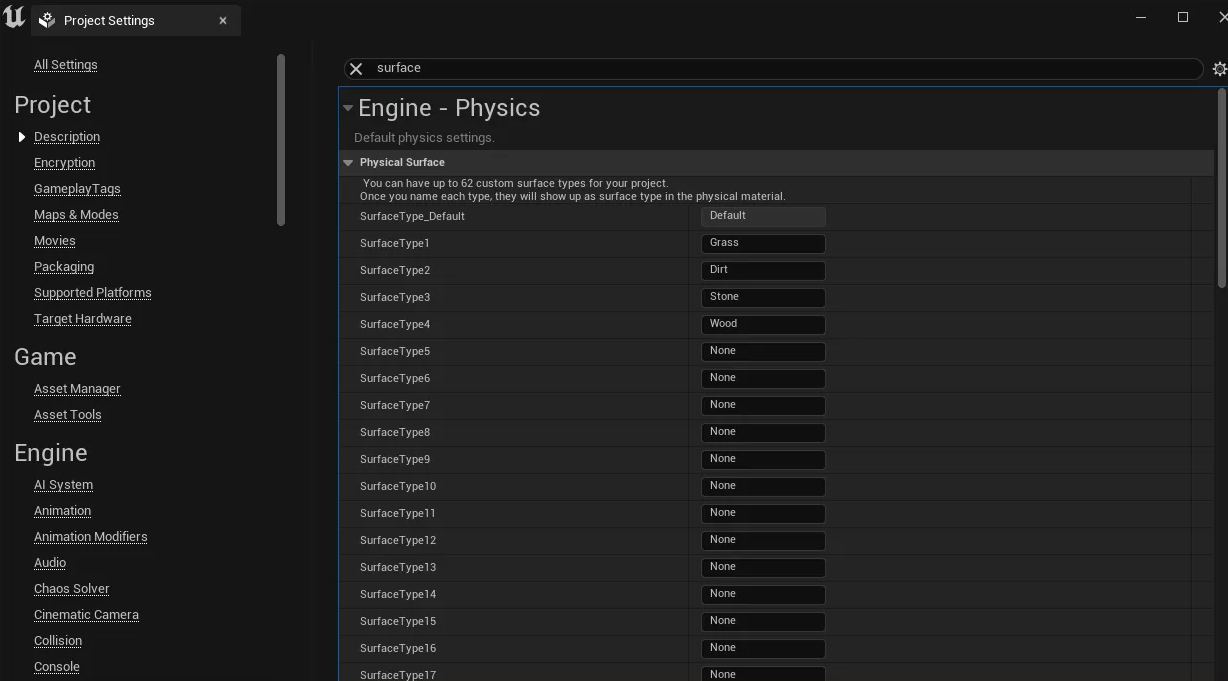
Task: Click inside the surface search field
Action: click(x=700, y=68)
